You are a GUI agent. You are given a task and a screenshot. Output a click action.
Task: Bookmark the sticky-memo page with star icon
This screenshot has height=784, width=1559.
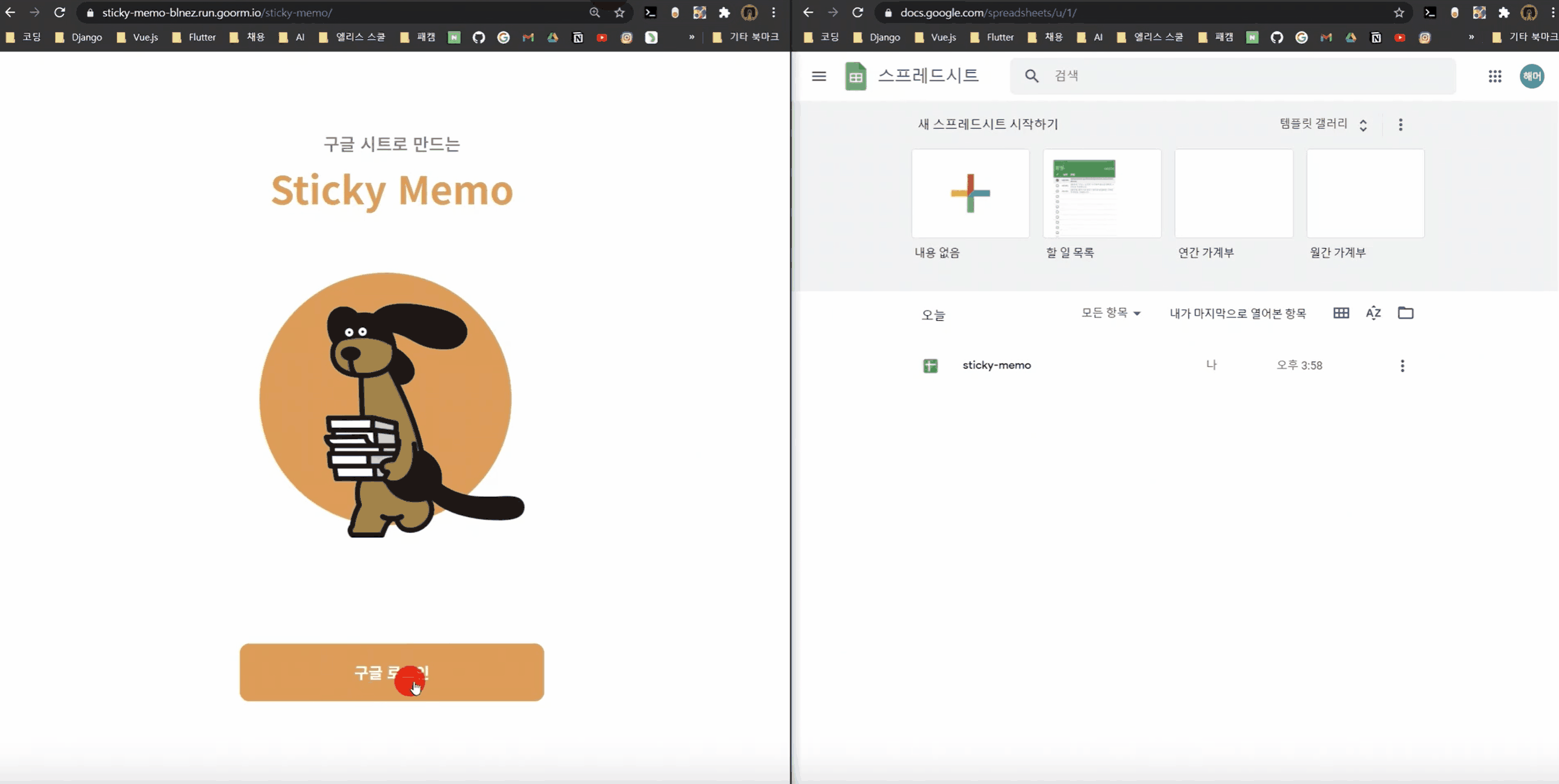pyautogui.click(x=619, y=13)
